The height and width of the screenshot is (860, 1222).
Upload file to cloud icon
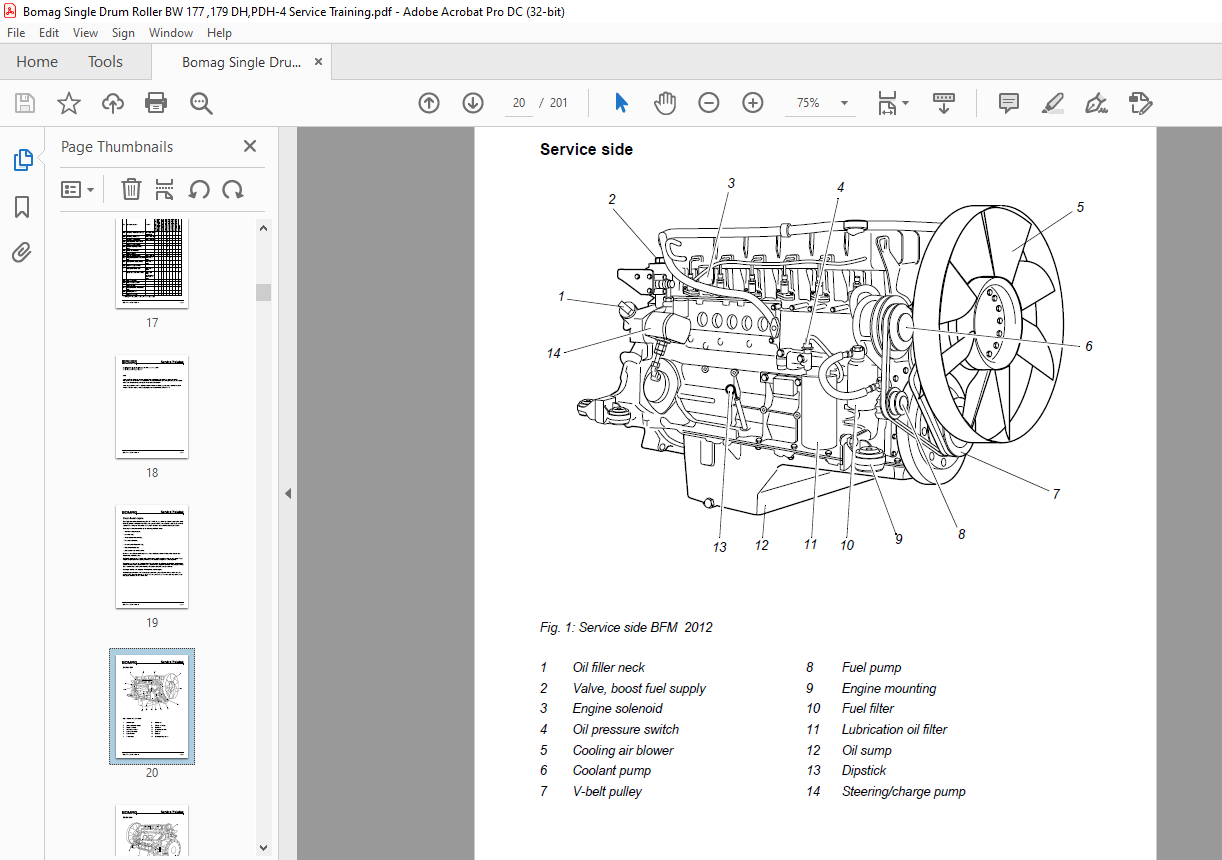coord(113,103)
